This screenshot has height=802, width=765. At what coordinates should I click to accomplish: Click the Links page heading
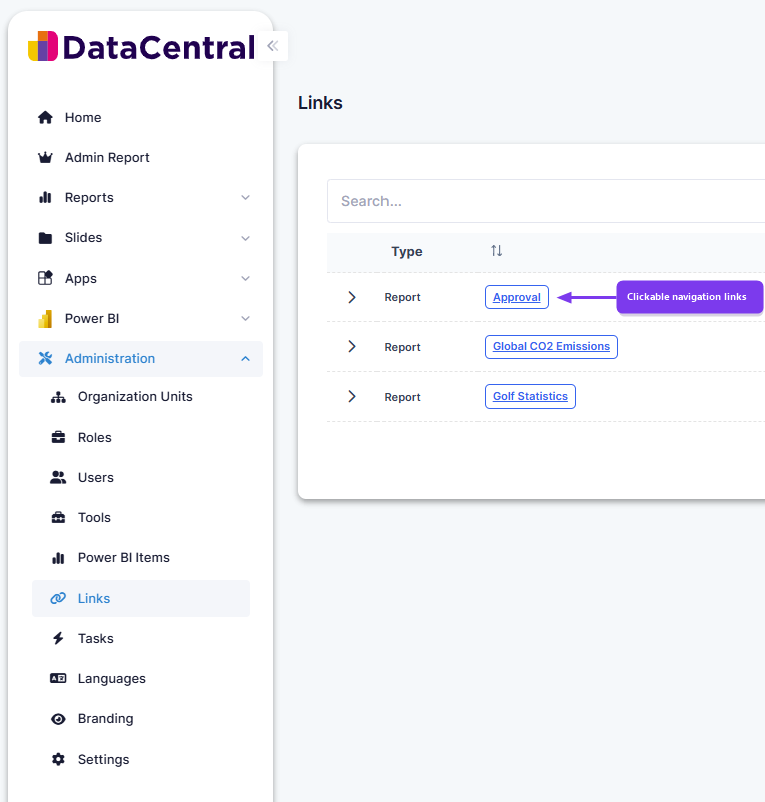[x=320, y=103]
